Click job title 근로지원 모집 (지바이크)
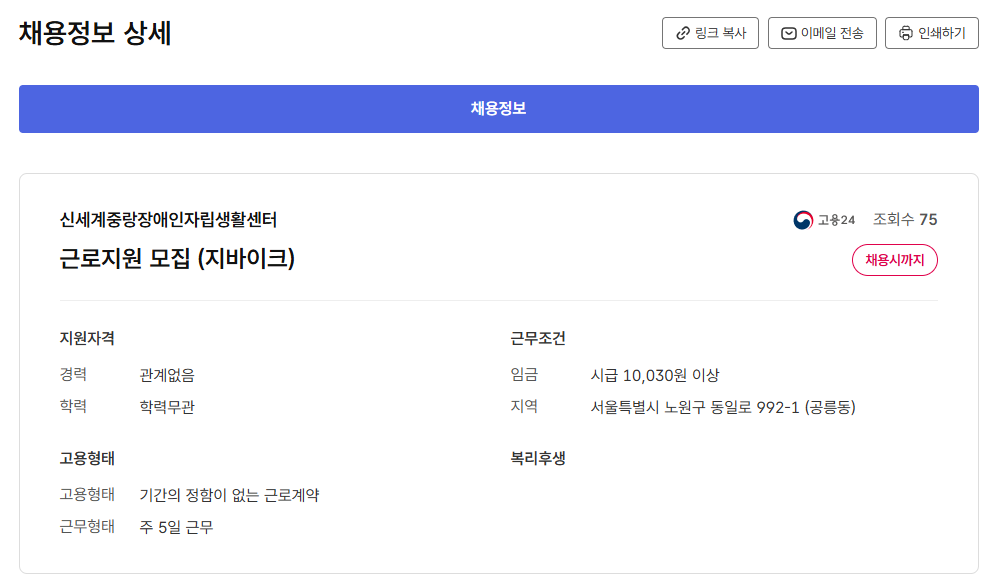The height and width of the screenshot is (587, 997). [177, 259]
